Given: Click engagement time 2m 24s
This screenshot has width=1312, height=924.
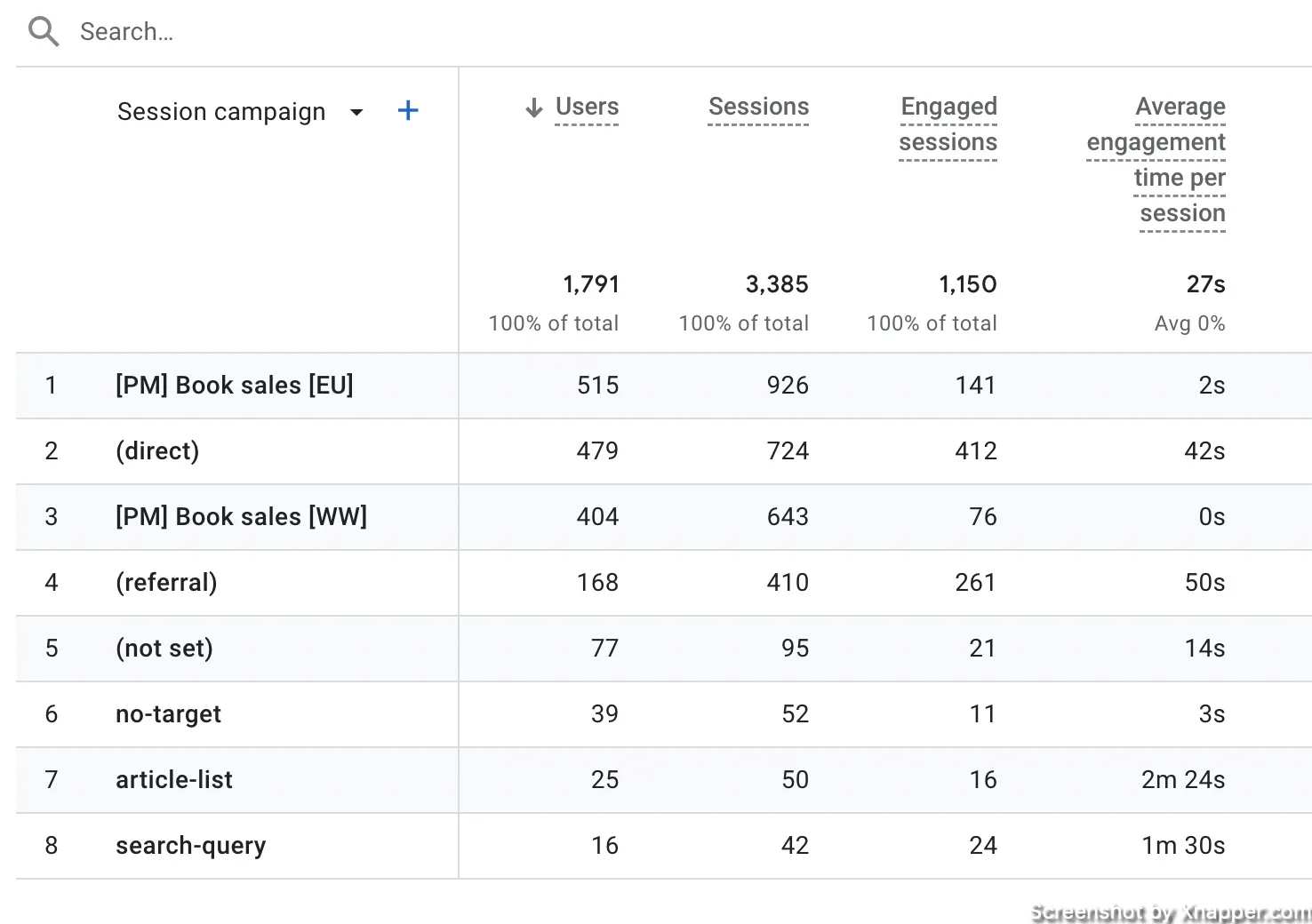Looking at the screenshot, I should (1184, 780).
